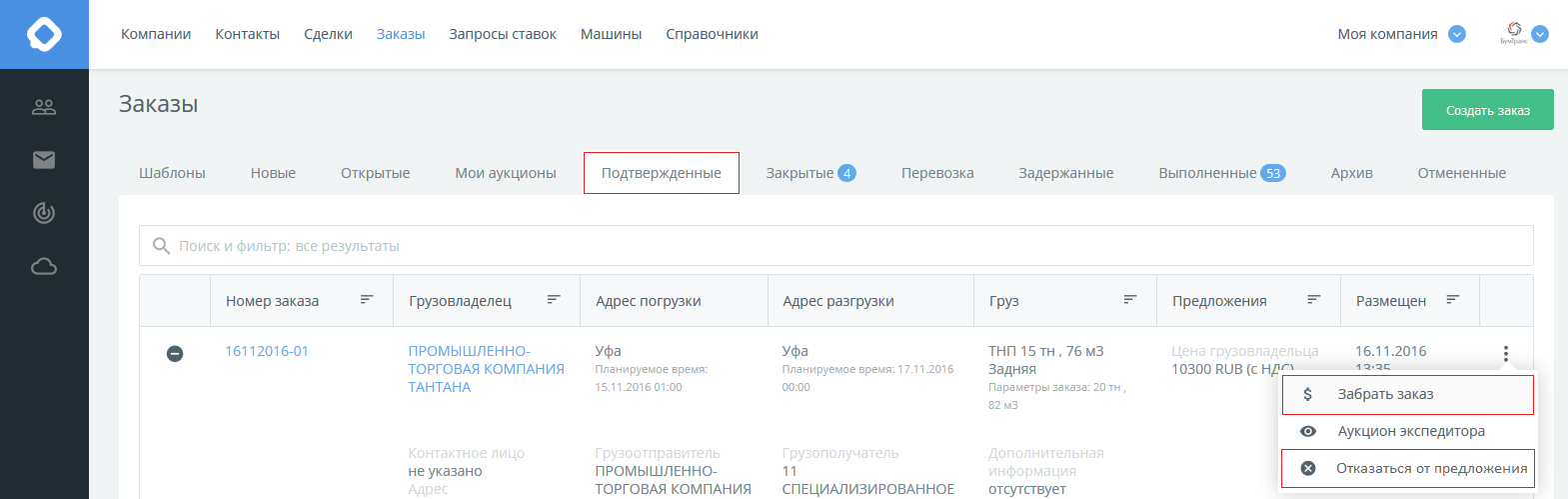Click the cargo text ТНП 15 тн, 76 м3
The height and width of the screenshot is (499, 1568).
[x=1046, y=351]
